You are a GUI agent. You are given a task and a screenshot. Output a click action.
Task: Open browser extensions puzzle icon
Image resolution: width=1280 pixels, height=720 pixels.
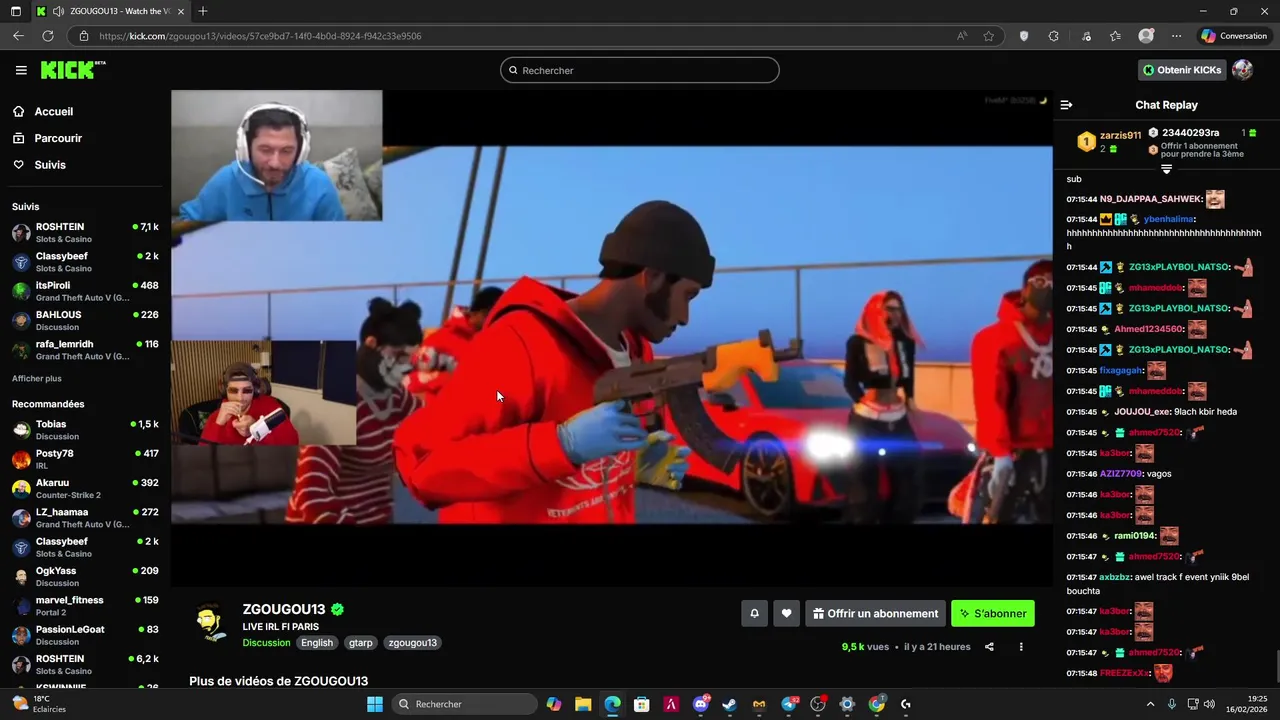tap(1053, 36)
